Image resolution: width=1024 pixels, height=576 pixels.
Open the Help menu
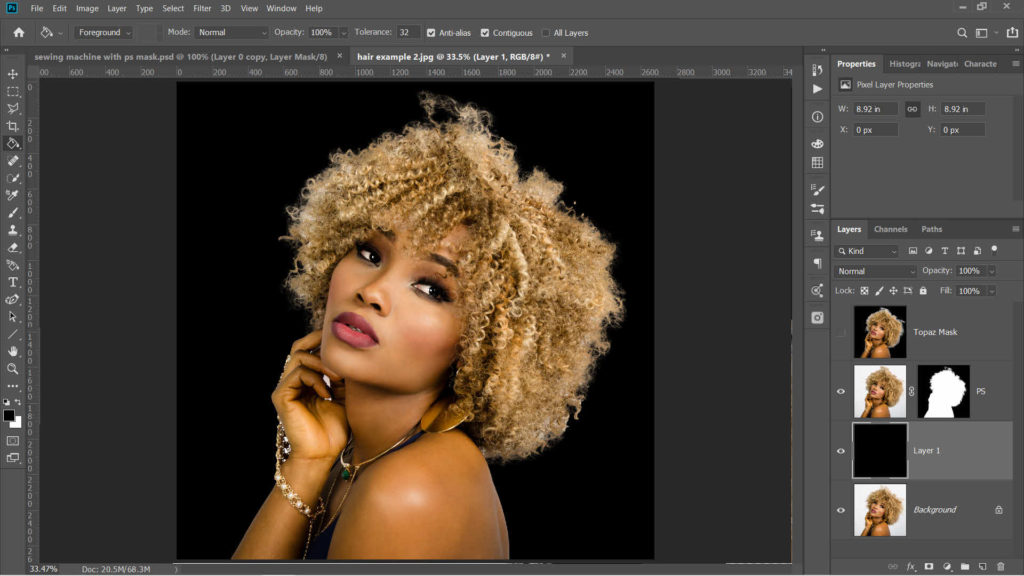click(x=313, y=8)
